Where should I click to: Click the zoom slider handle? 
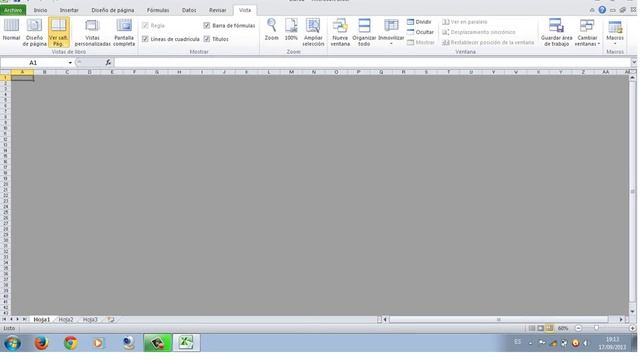597,328
